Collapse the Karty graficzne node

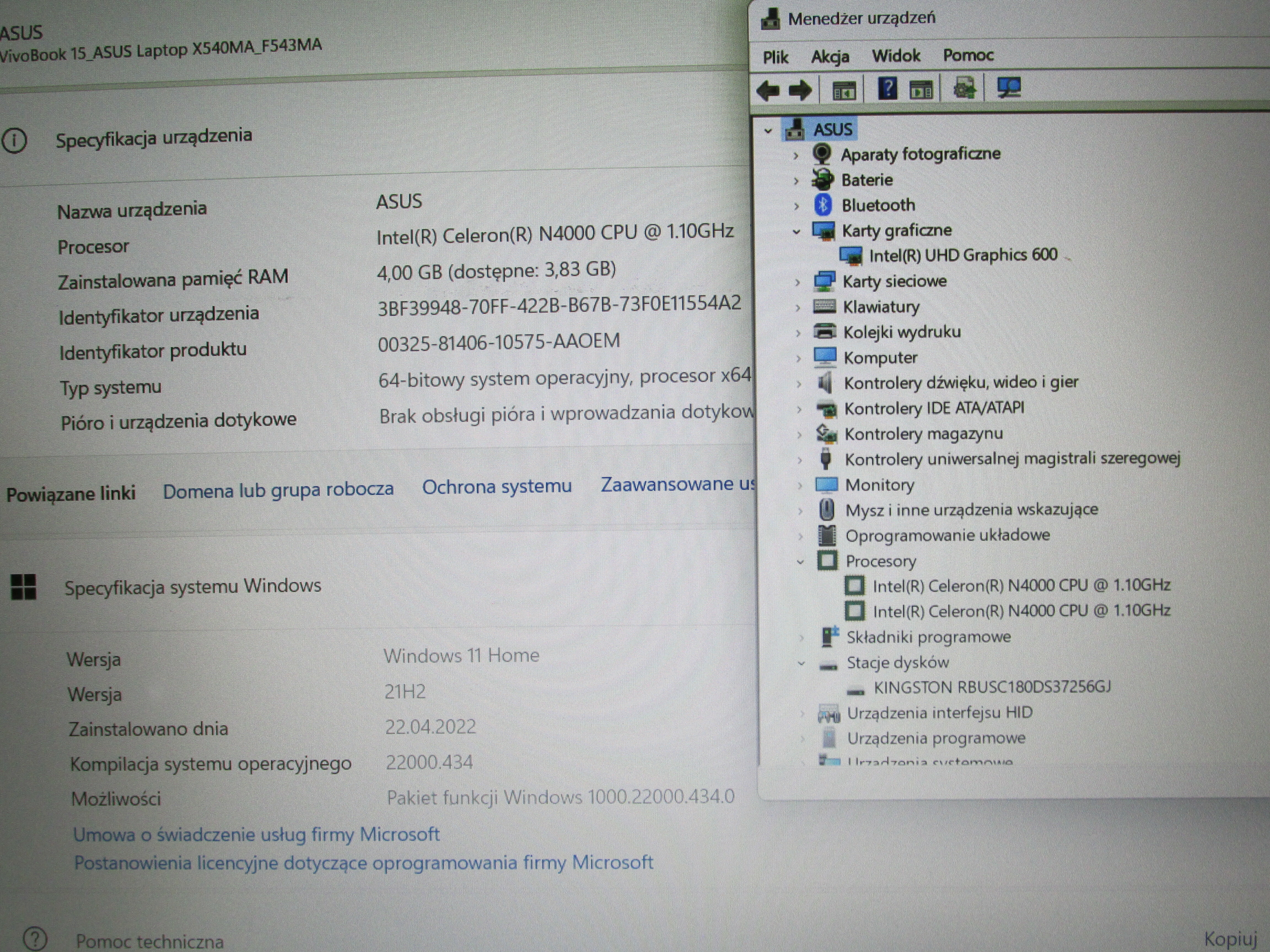coord(796,232)
